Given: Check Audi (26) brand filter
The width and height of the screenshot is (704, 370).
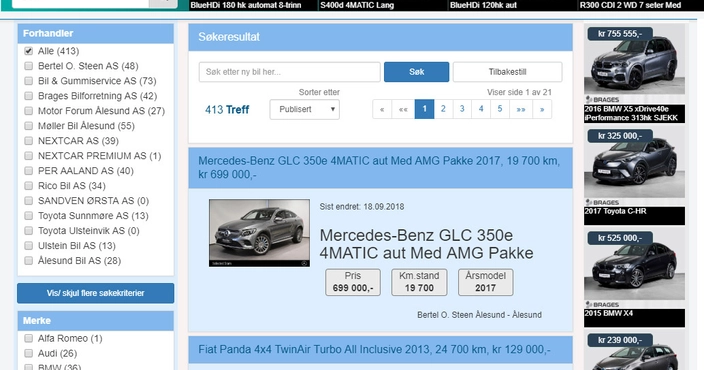Looking at the screenshot, I should [29, 353].
